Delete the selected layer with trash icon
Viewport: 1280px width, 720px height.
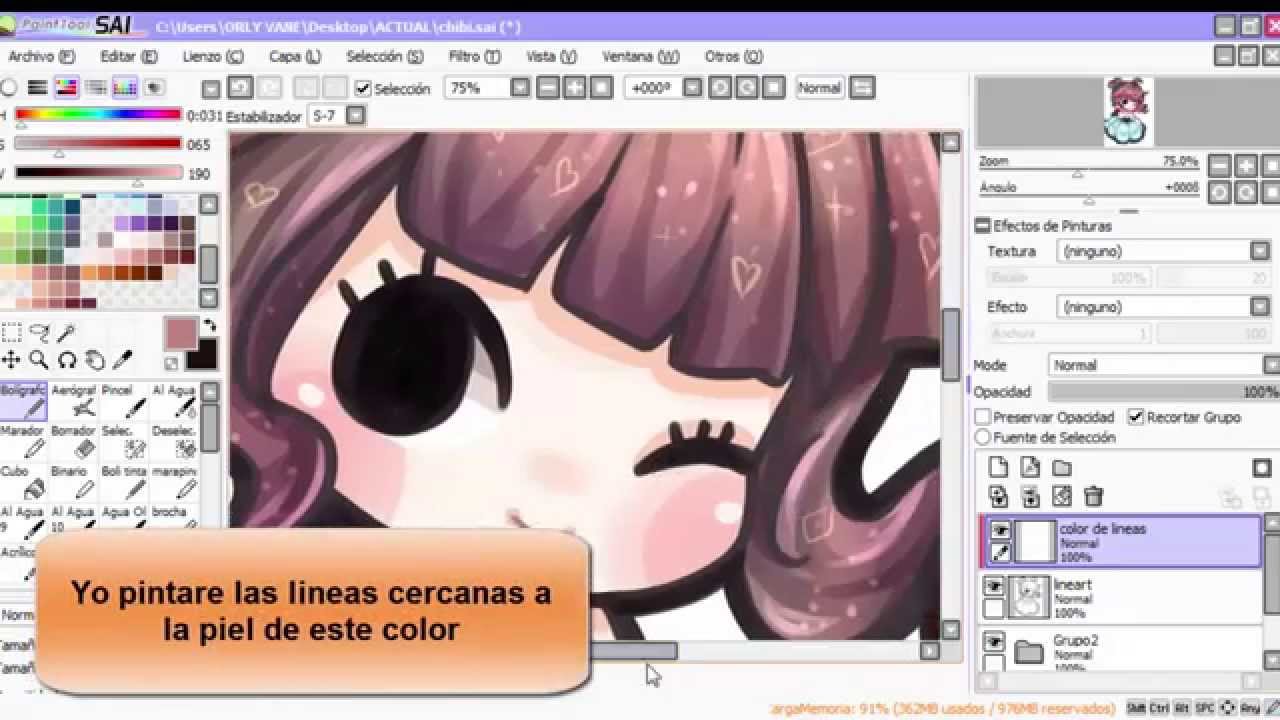coord(1094,496)
